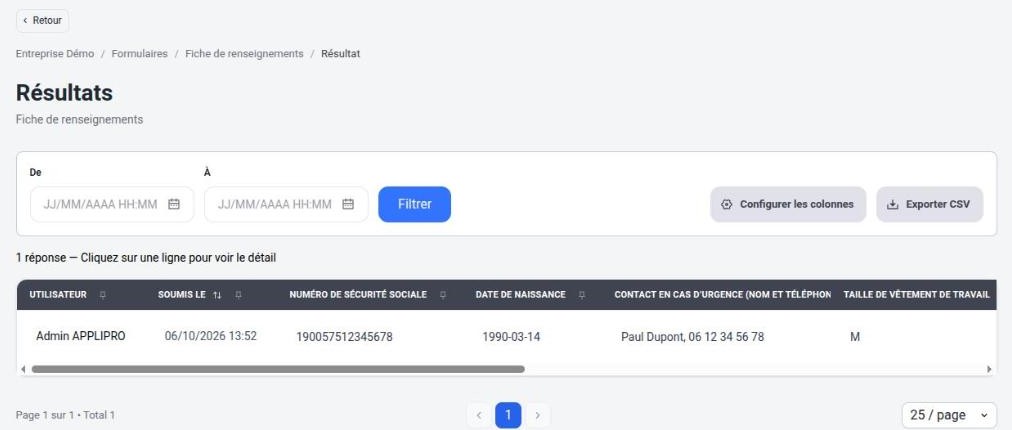The height and width of the screenshot is (430, 1012).
Task: Pin the Date de naissance column
Action: (x=582, y=294)
